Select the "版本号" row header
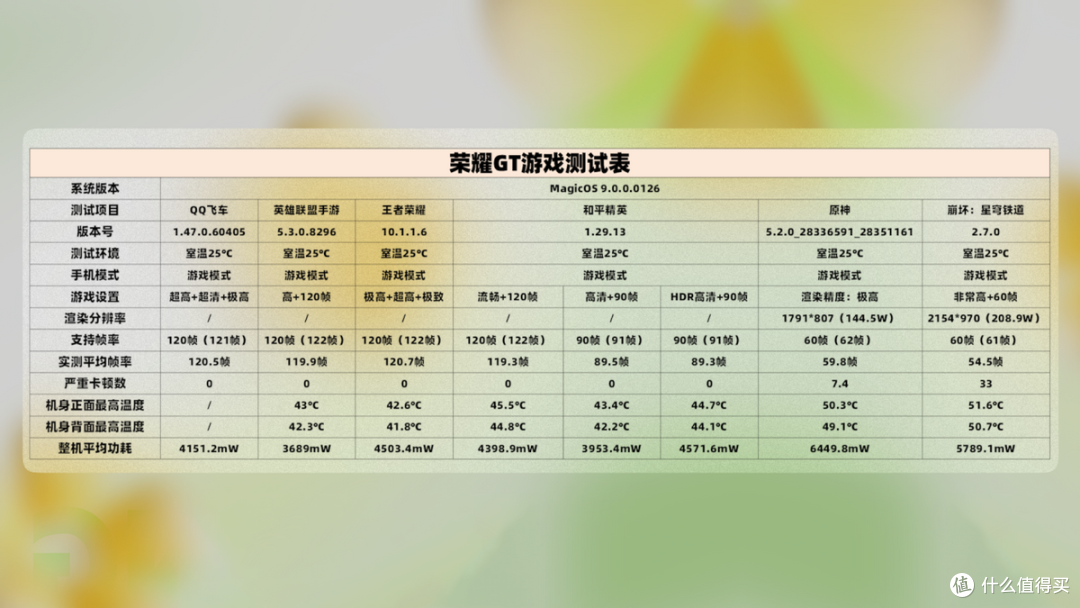 point(95,231)
